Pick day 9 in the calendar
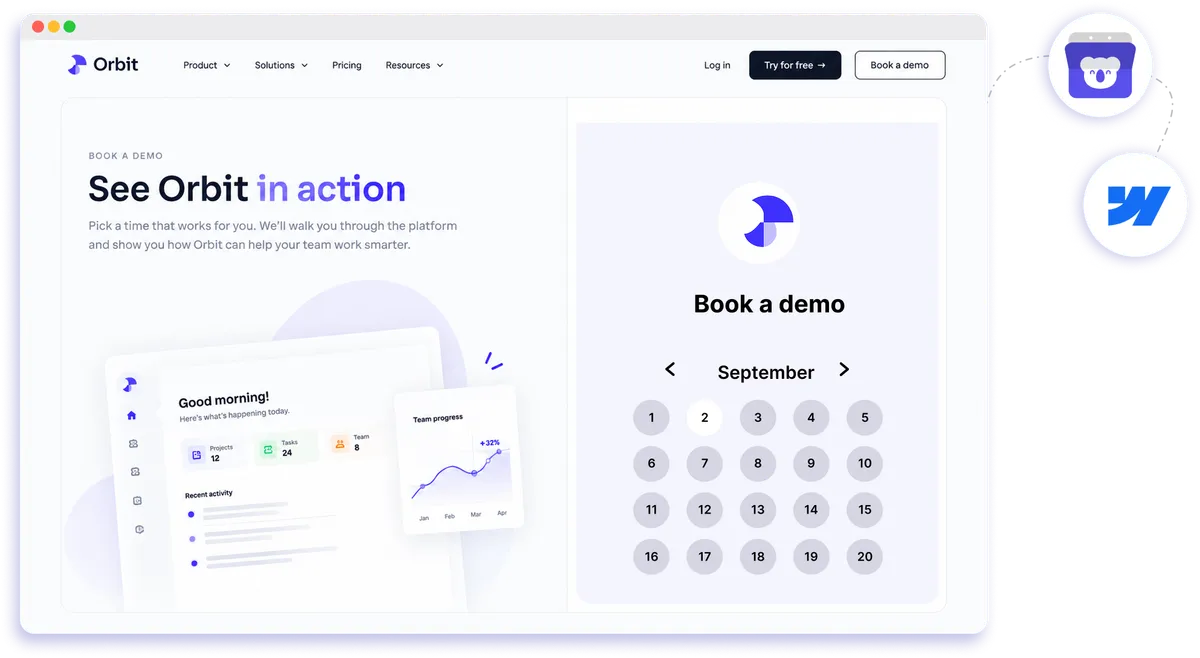Screen dimensions: 1200x658 pos(811,463)
